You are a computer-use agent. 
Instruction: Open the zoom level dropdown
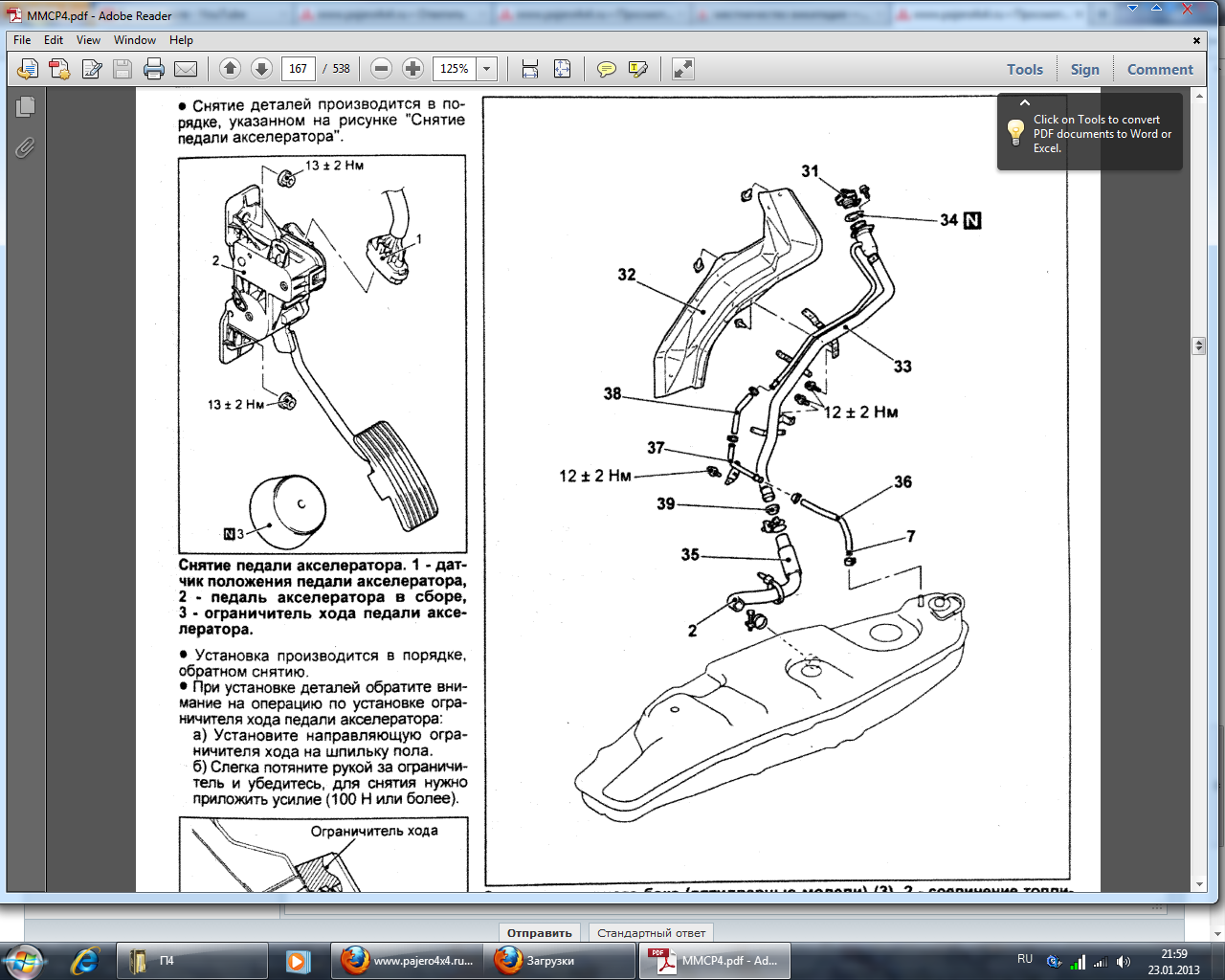487,69
